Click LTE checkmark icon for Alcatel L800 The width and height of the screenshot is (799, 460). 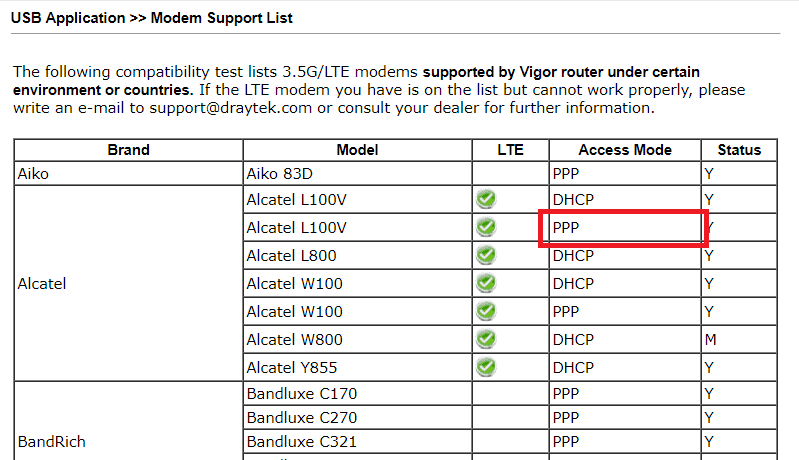click(x=486, y=255)
